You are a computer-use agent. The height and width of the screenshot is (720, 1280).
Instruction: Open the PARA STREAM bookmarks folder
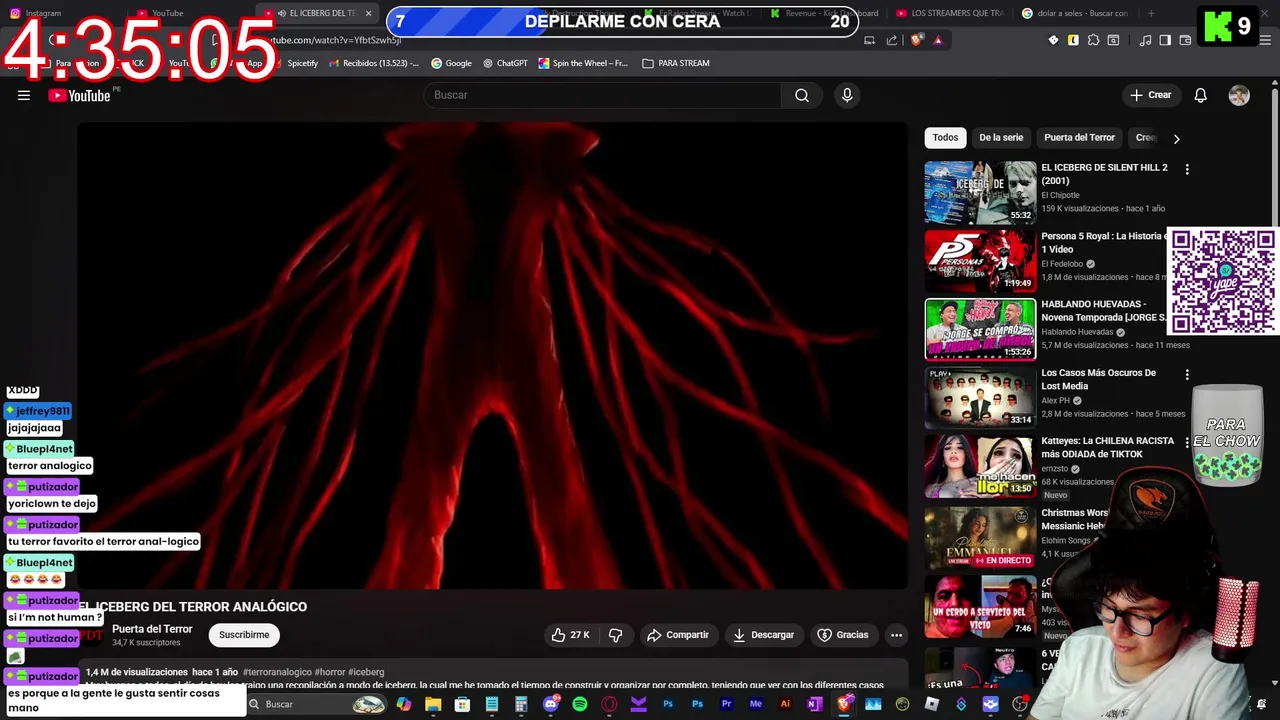tap(676, 63)
